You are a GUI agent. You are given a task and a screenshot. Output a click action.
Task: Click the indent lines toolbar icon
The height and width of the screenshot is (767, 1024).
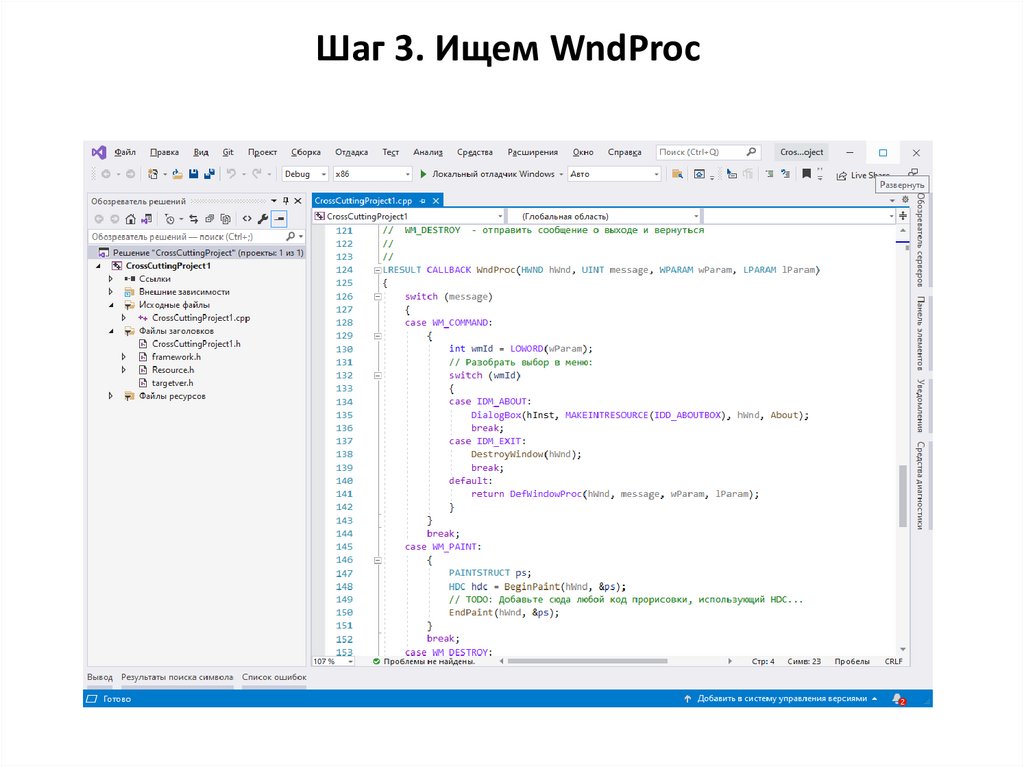770,174
